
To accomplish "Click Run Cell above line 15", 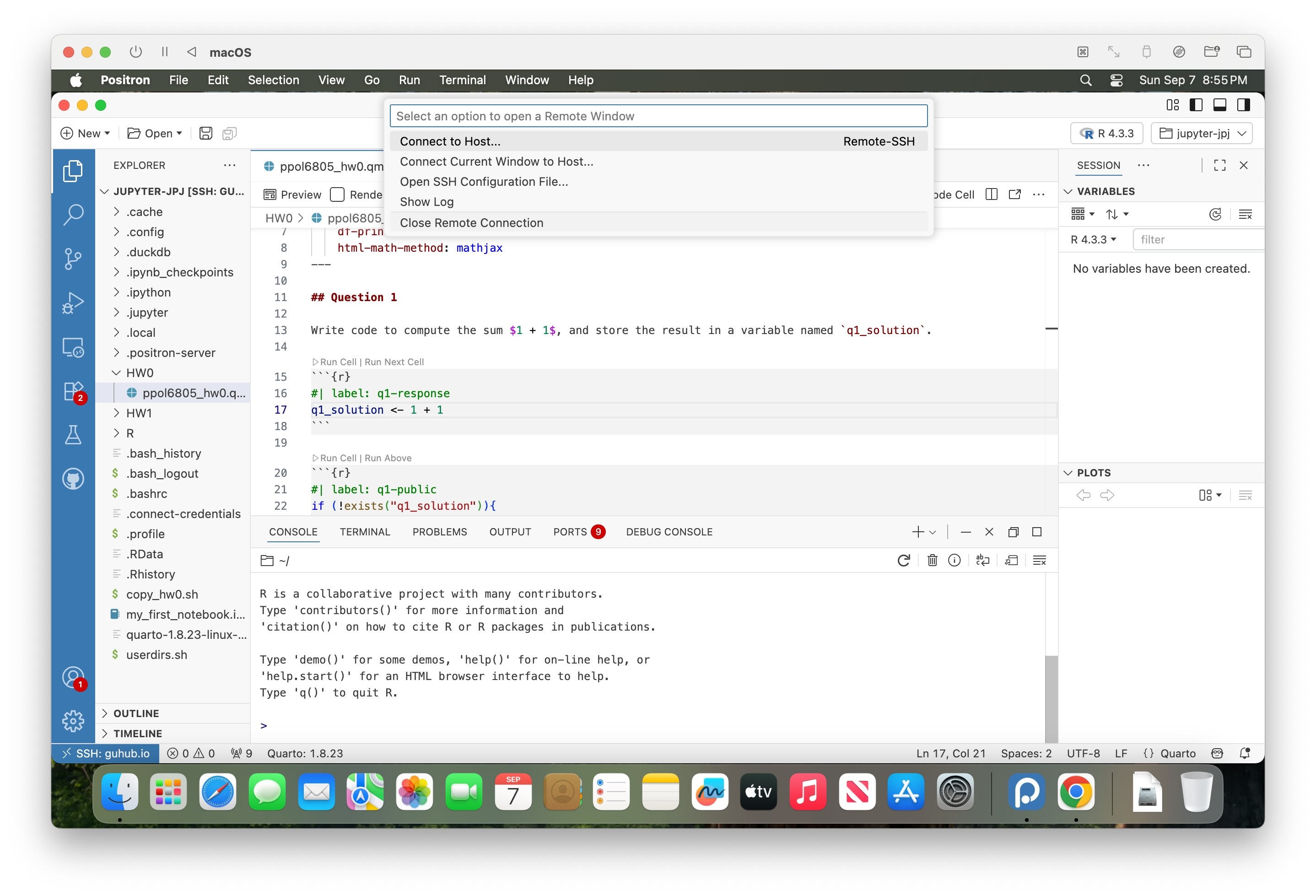I will click(x=334, y=362).
